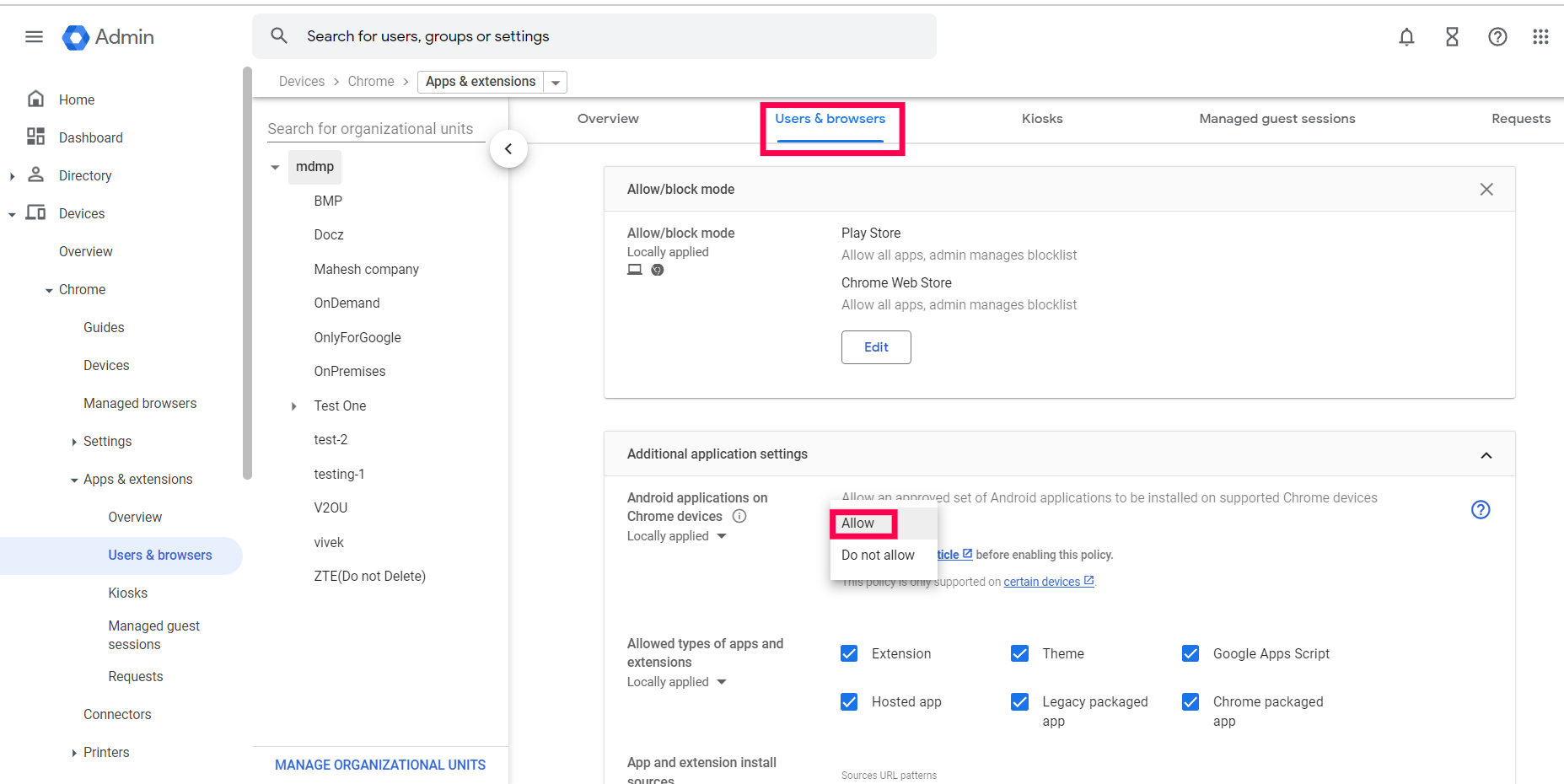This screenshot has height=784, width=1564.
Task: Expand the Test One organizational unit
Action: click(293, 406)
